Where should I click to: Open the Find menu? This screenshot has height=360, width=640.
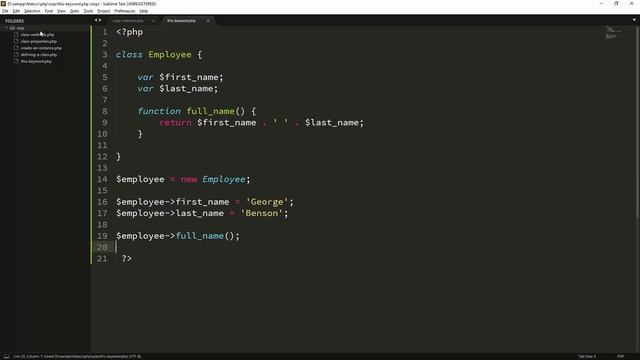pyautogui.click(x=49, y=11)
